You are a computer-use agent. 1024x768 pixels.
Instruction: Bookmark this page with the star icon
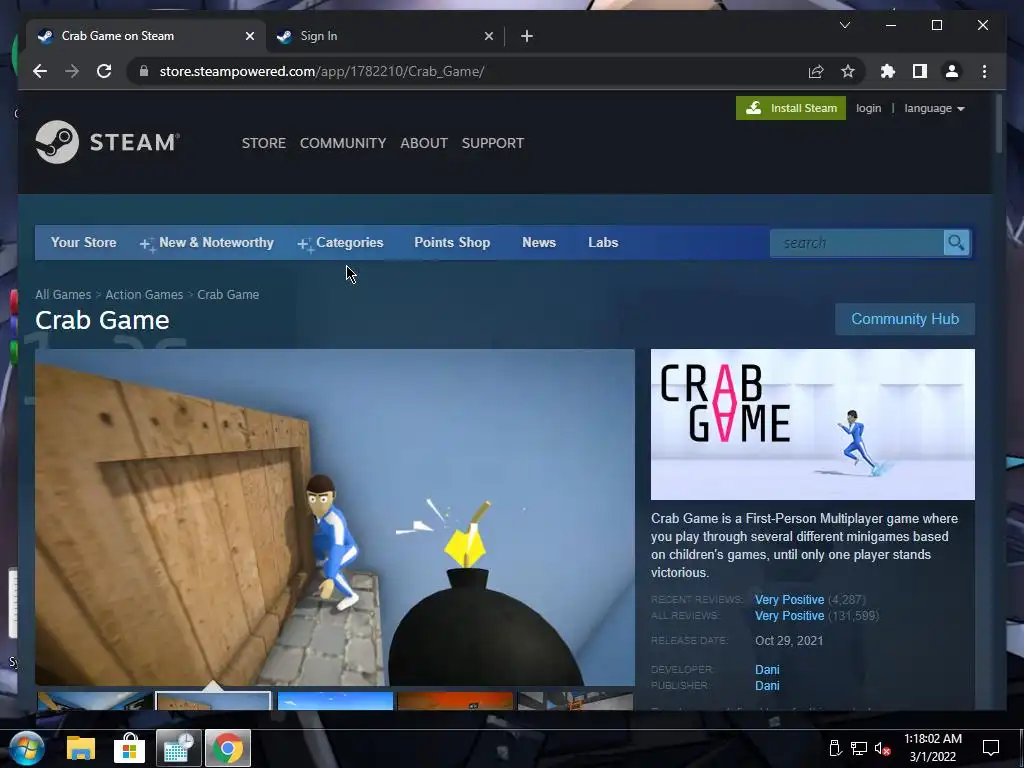(848, 71)
